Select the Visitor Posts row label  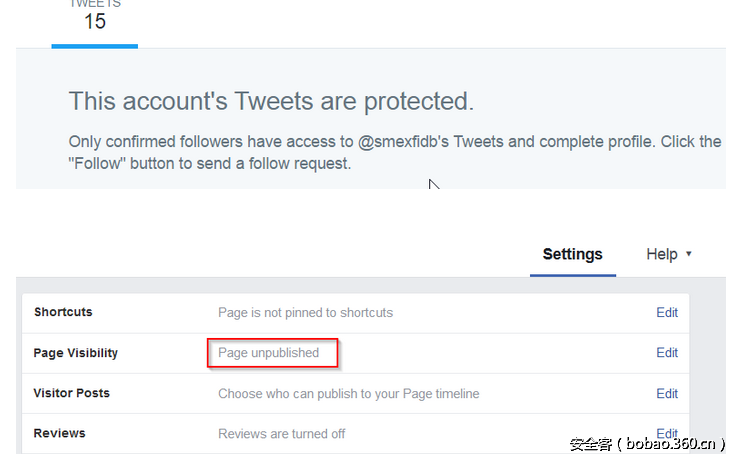[72, 393]
